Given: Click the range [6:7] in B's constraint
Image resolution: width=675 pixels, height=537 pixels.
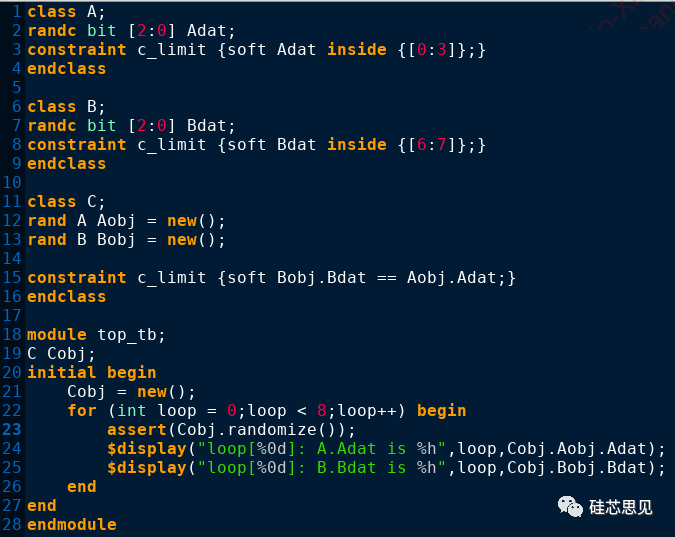Looking at the screenshot, I should [x=431, y=145].
